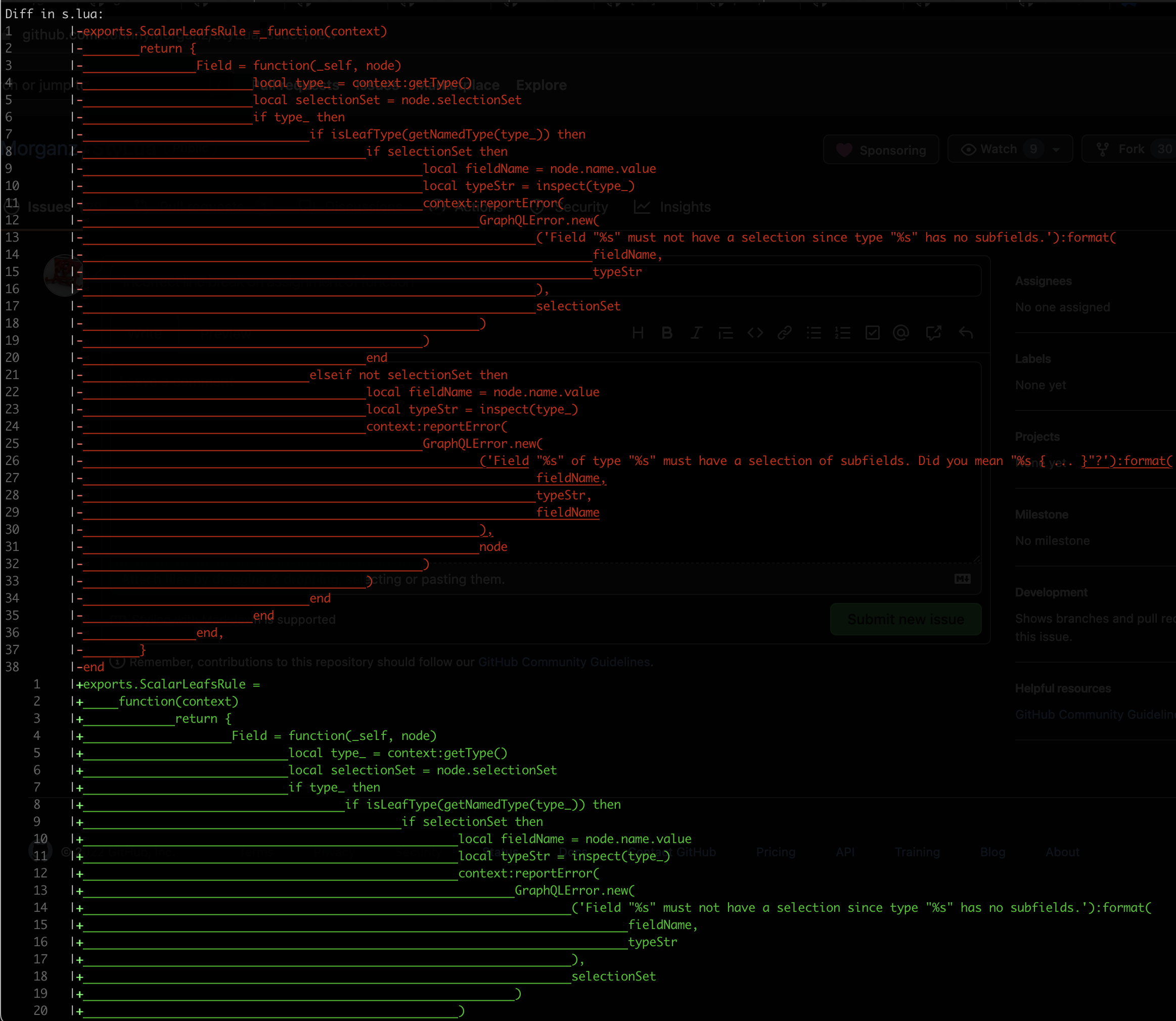Add a bulleted list to the comment

click(x=813, y=333)
